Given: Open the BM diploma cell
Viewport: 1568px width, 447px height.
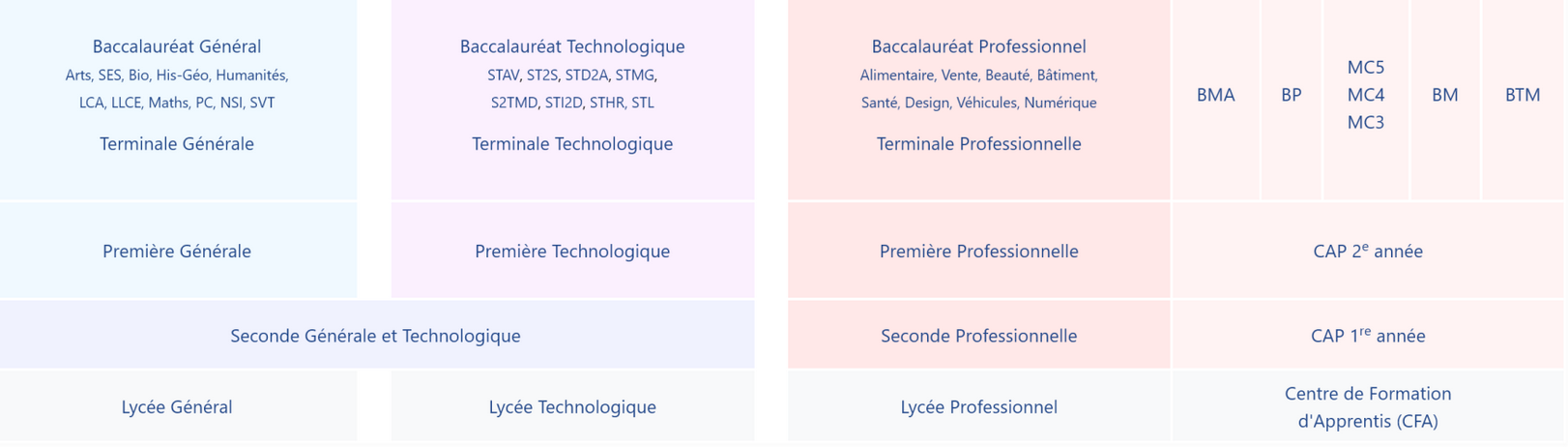Looking at the screenshot, I should click(x=1444, y=95).
